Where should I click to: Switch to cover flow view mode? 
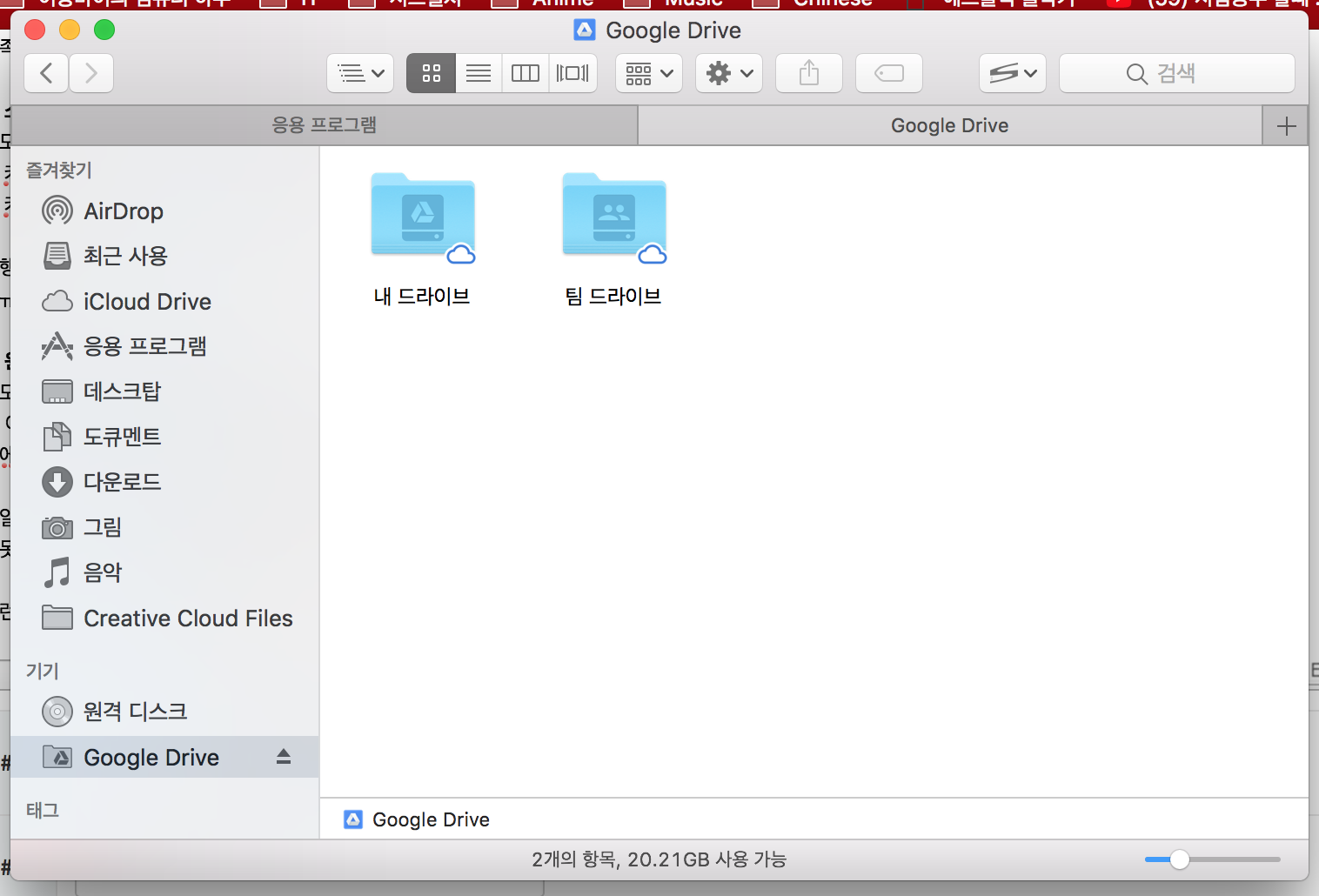[x=572, y=73]
